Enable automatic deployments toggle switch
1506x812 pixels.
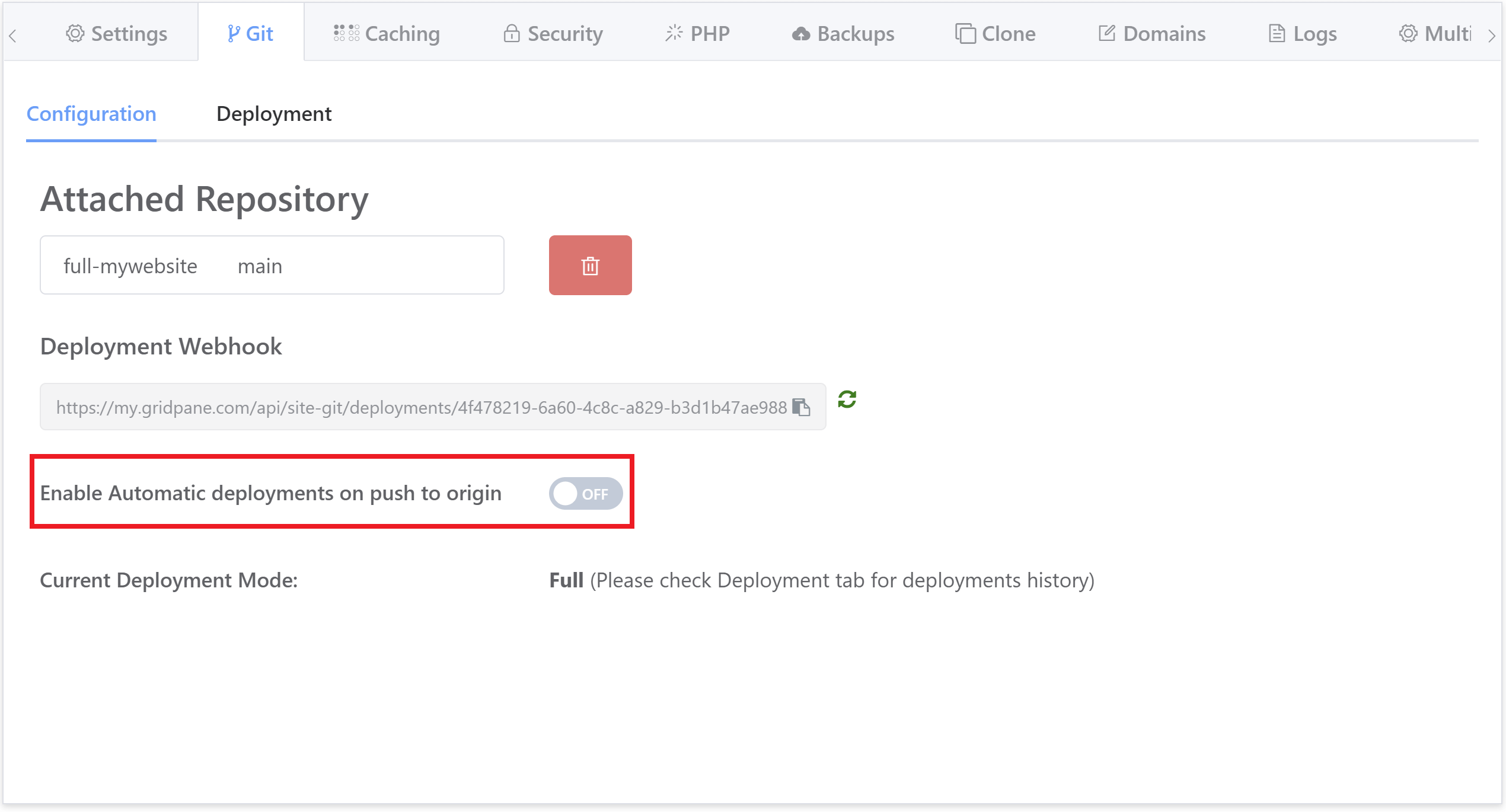[585, 494]
